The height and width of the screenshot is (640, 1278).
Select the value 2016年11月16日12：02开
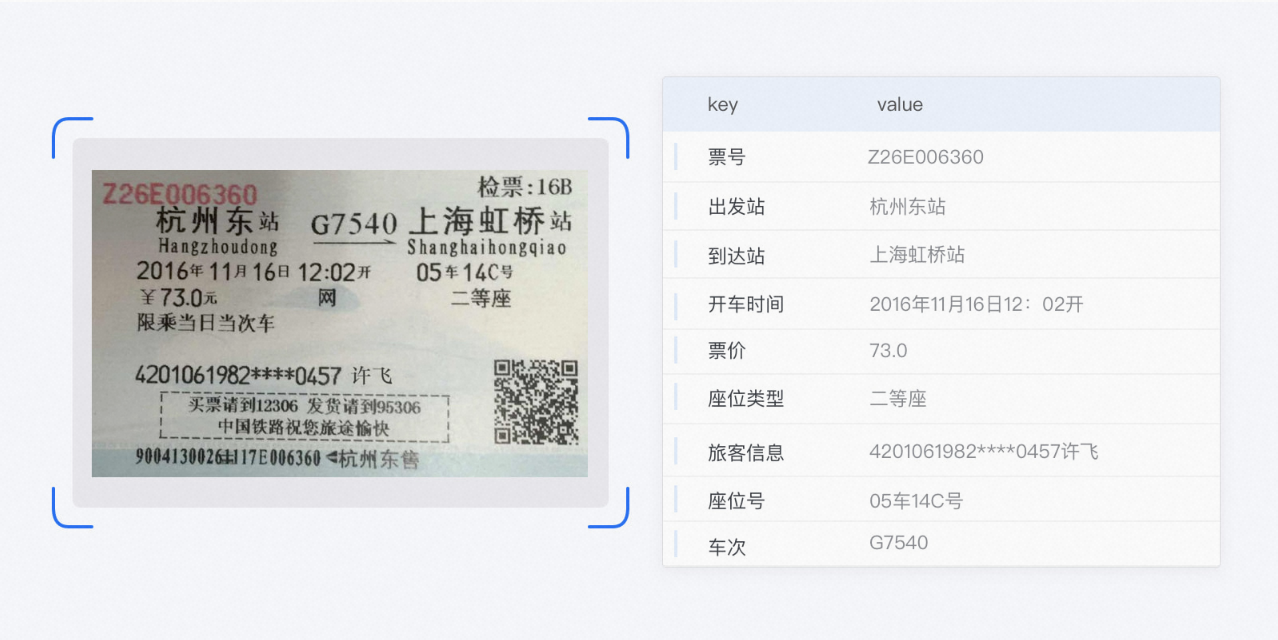[x=976, y=304]
